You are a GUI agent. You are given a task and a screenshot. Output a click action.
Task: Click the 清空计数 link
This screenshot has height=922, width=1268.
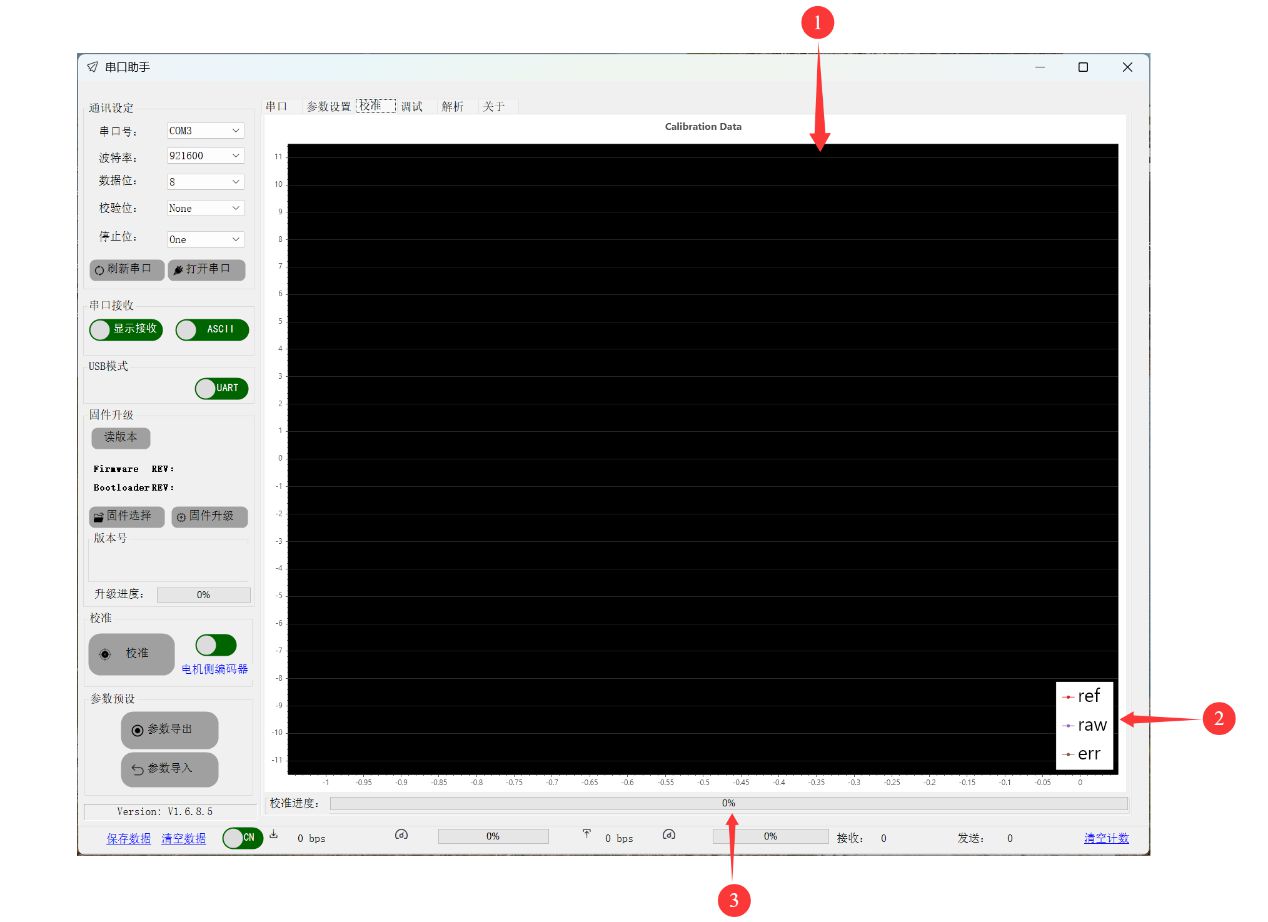click(1106, 838)
